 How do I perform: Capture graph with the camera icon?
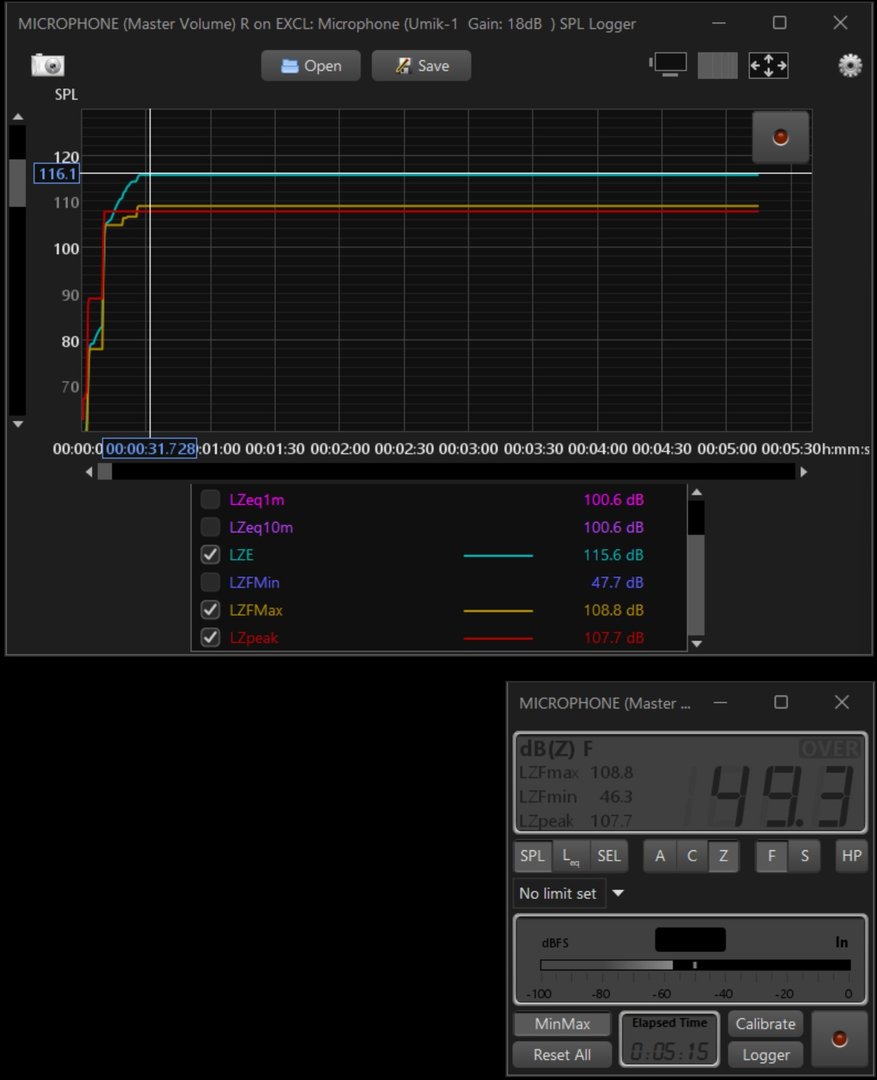tap(48, 65)
